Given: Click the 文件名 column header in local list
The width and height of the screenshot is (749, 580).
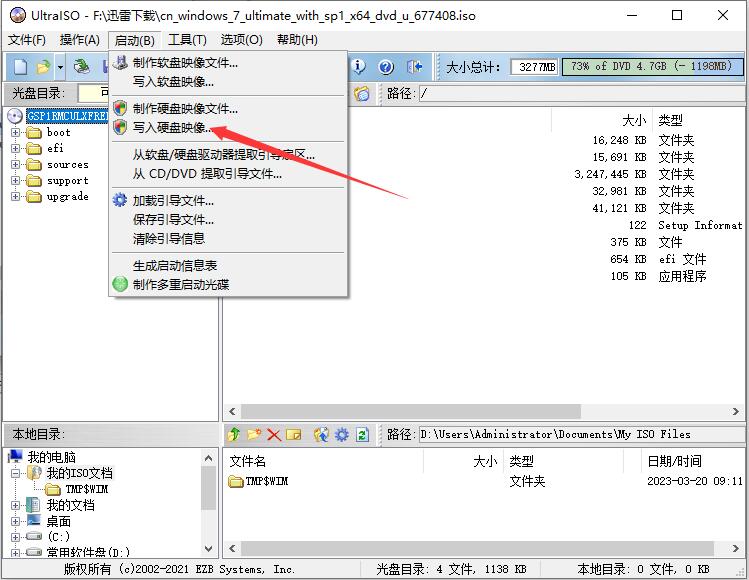Looking at the screenshot, I should click(x=247, y=462).
